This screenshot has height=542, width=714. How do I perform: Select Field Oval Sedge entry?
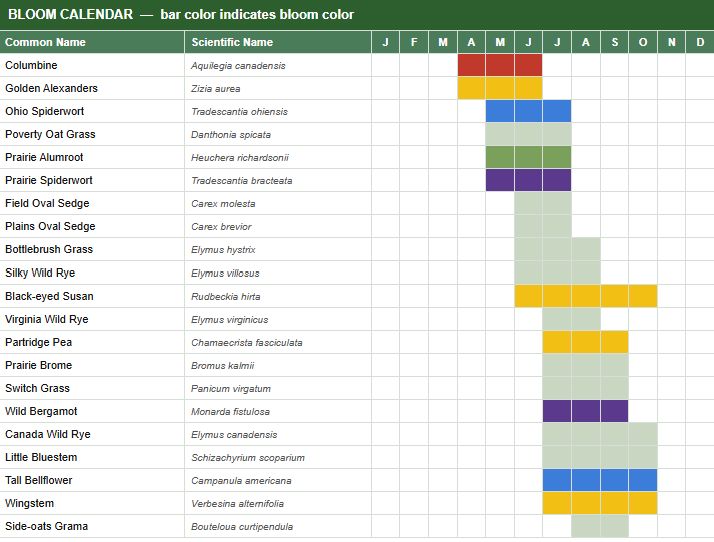(47, 203)
